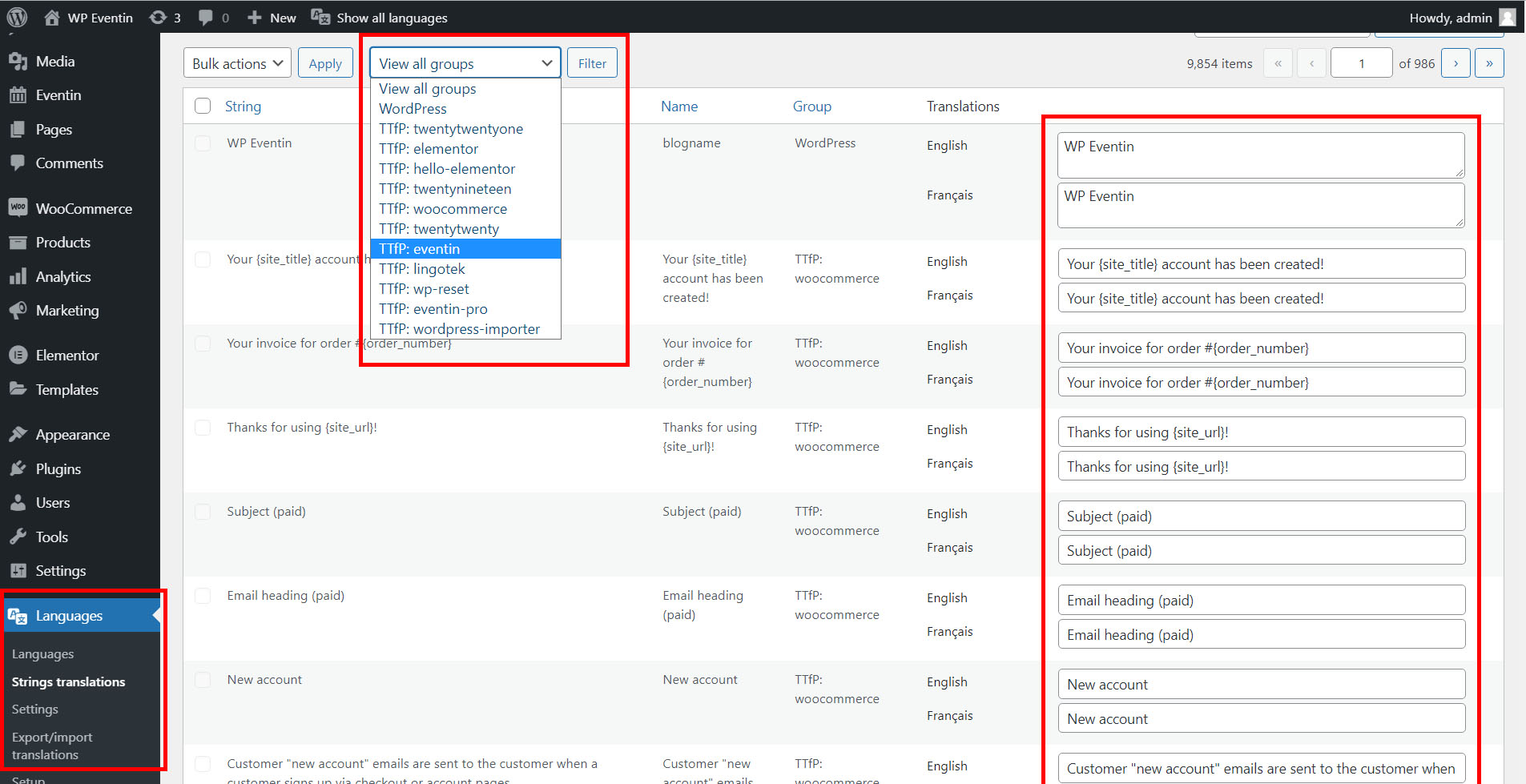Open the Users sidebar icon
Viewport: 1526px width, 784px height.
coord(18,502)
